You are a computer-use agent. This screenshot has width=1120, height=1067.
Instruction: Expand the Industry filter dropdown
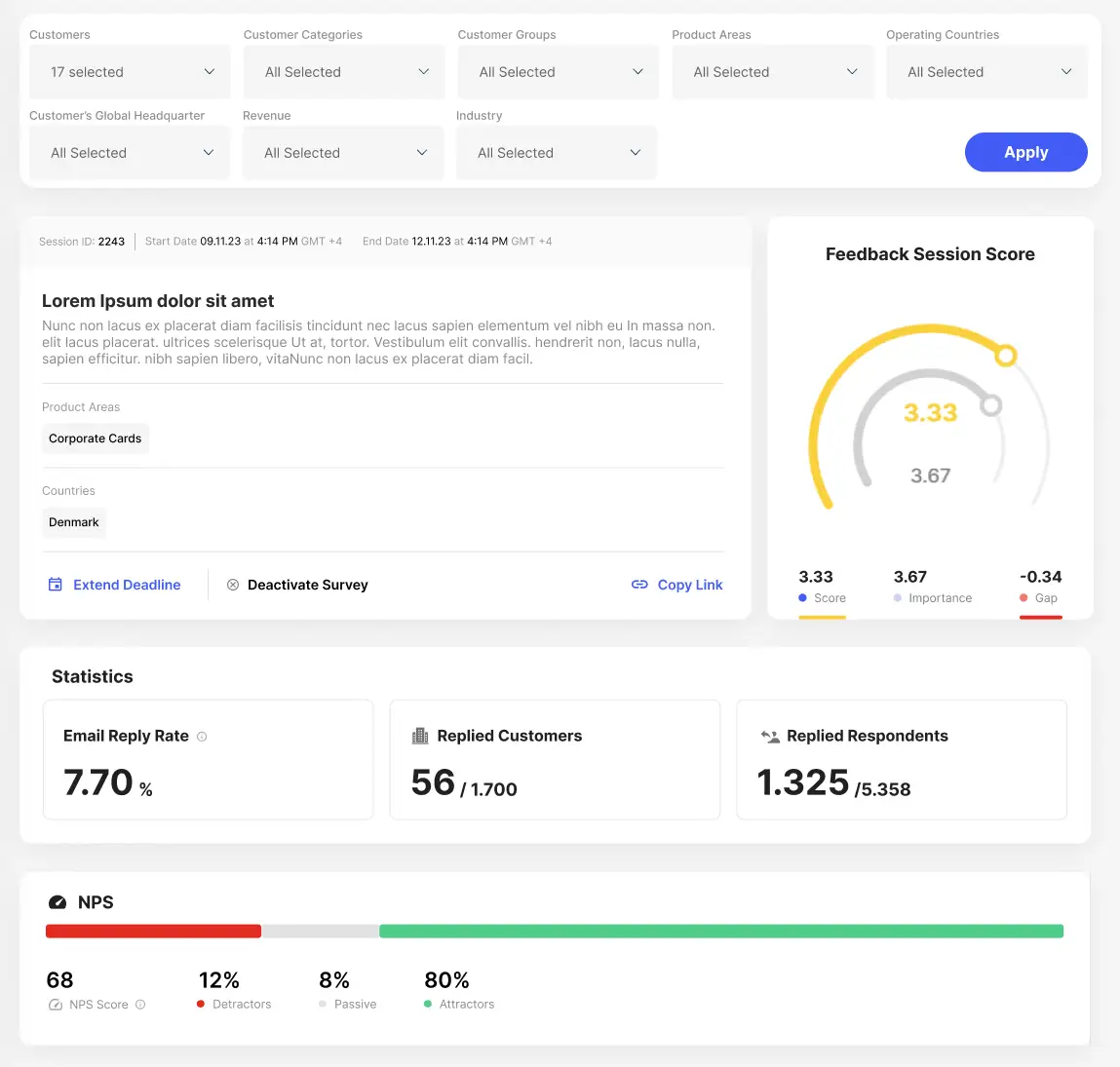557,153
